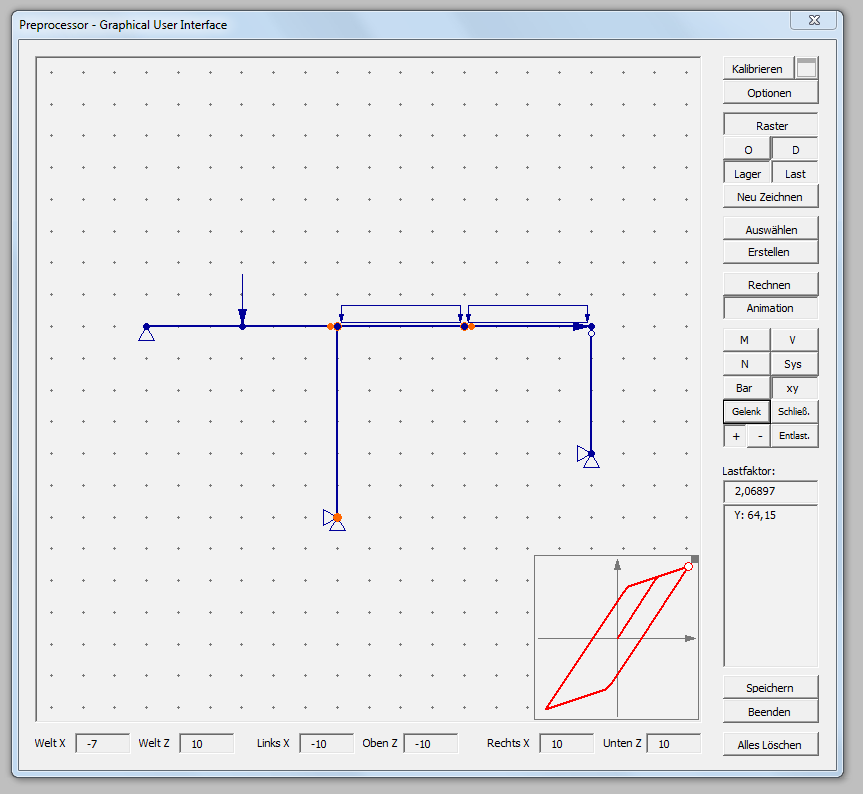Activate the Lager support tool
Image resolution: width=863 pixels, height=794 pixels.
pyautogui.click(x=747, y=174)
